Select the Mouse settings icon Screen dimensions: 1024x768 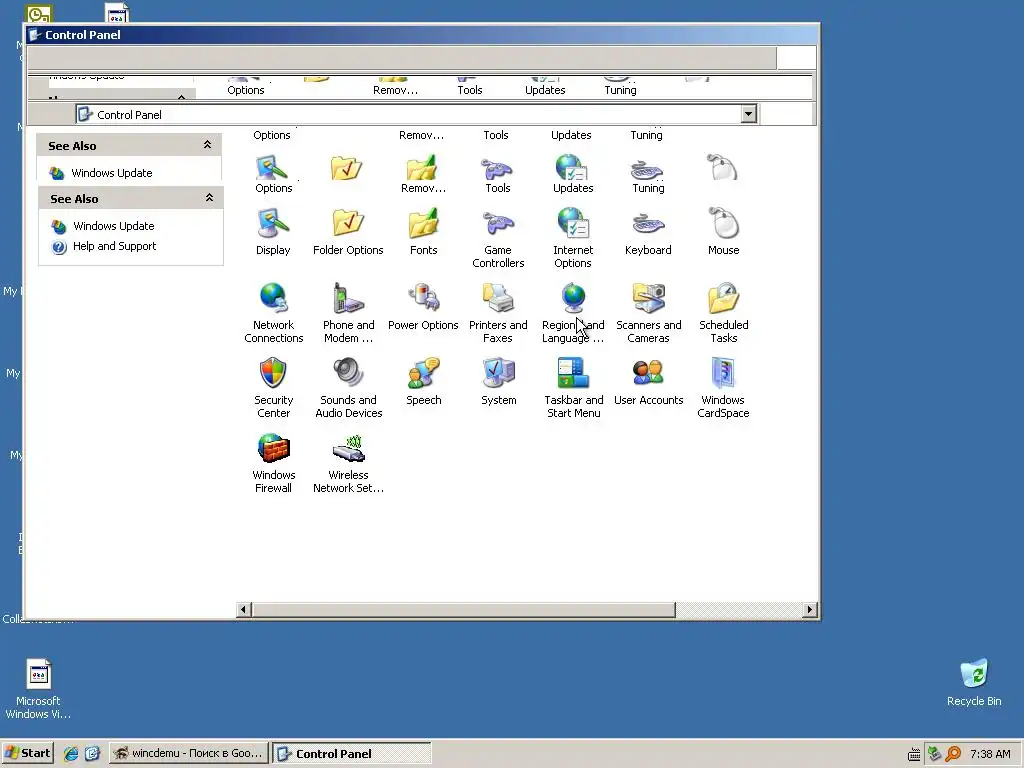(x=723, y=223)
